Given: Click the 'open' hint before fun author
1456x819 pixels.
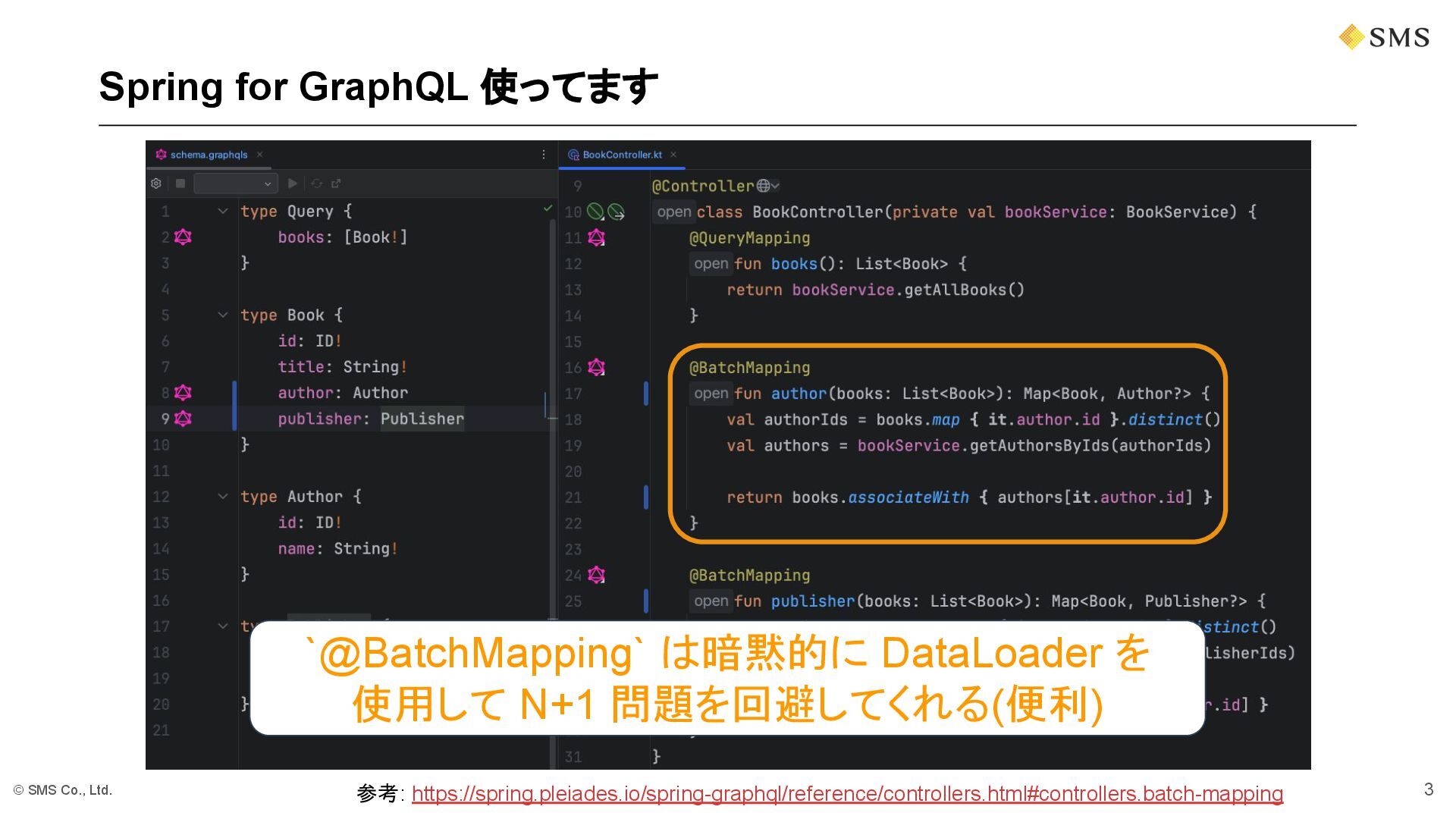Looking at the screenshot, I should coord(711,394).
